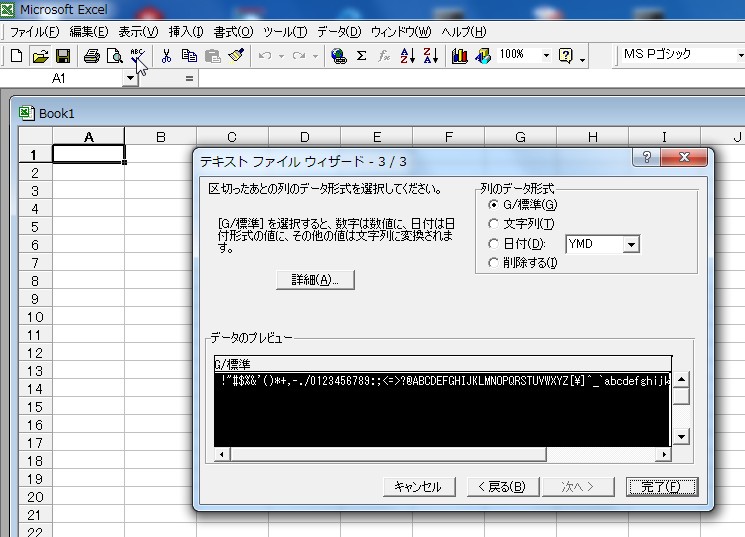Viewport: 745px width, 537px height.
Task: Select cell A1 in the worksheet
Action: (88, 154)
